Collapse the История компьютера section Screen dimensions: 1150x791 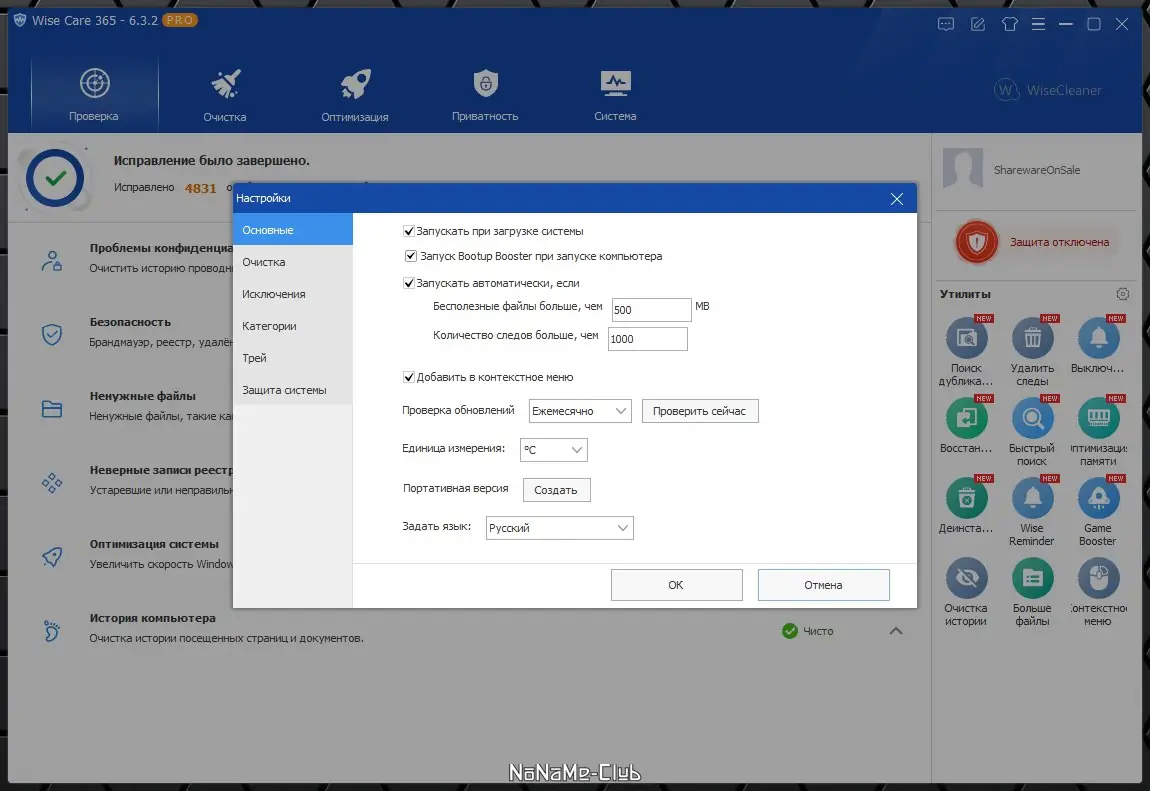[897, 630]
